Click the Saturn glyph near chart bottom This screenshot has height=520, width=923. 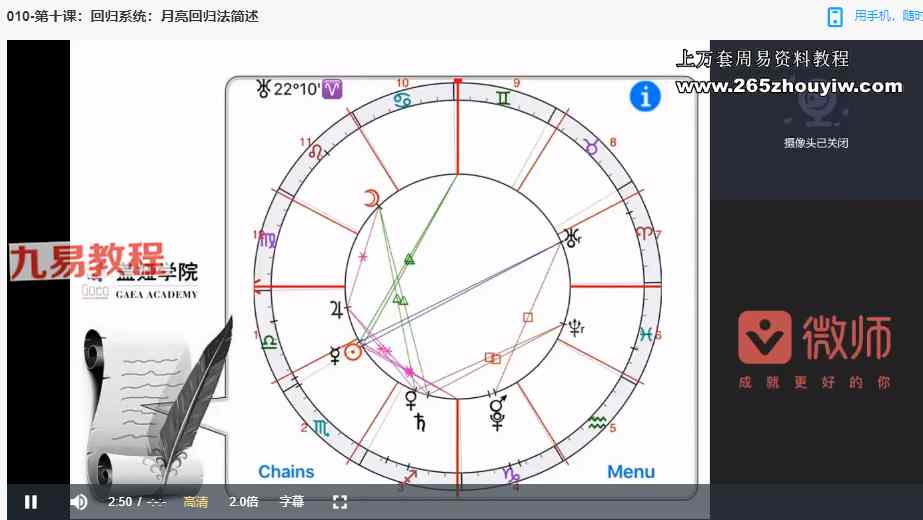(419, 422)
